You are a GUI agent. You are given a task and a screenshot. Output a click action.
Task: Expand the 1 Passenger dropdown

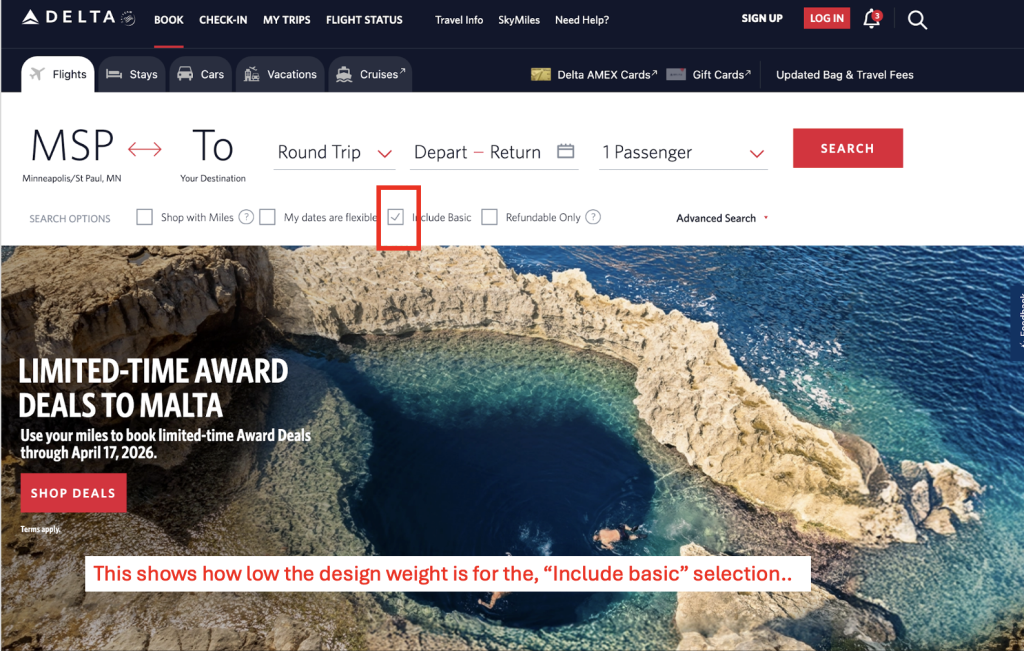point(683,153)
